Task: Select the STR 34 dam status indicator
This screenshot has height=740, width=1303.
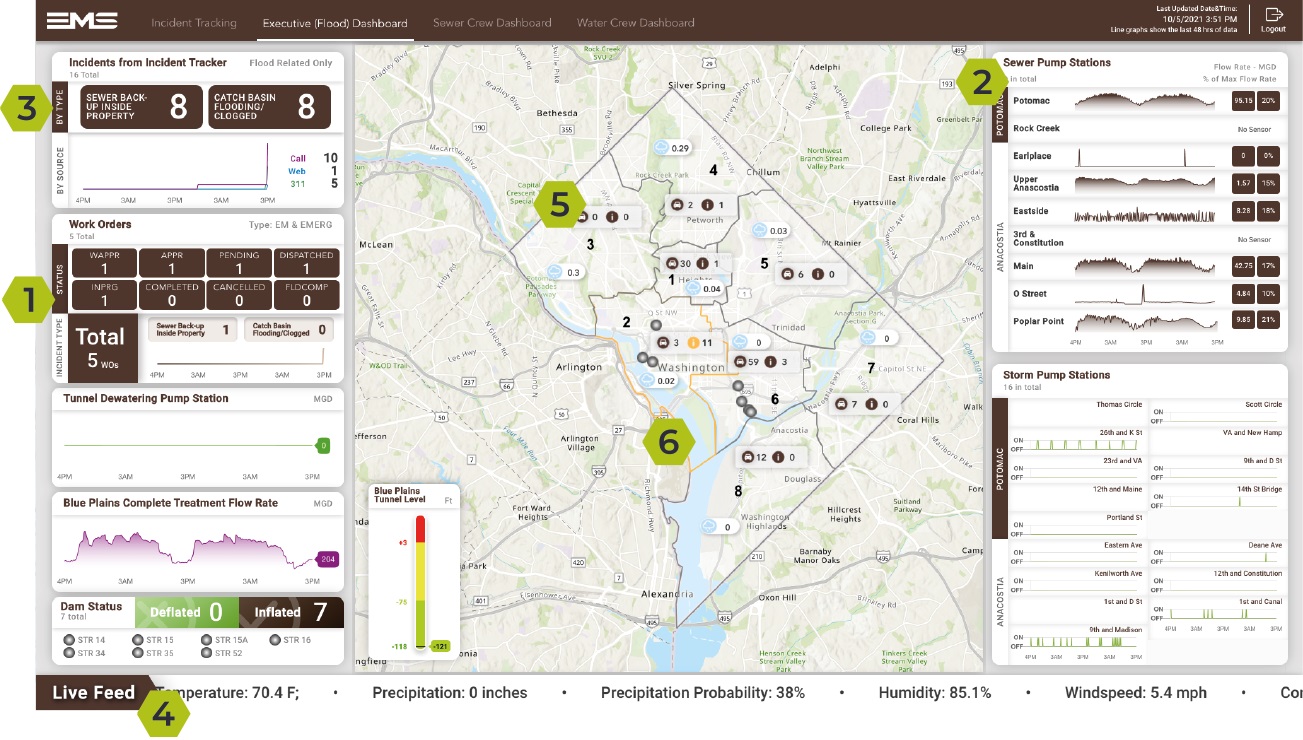Action: (69, 653)
